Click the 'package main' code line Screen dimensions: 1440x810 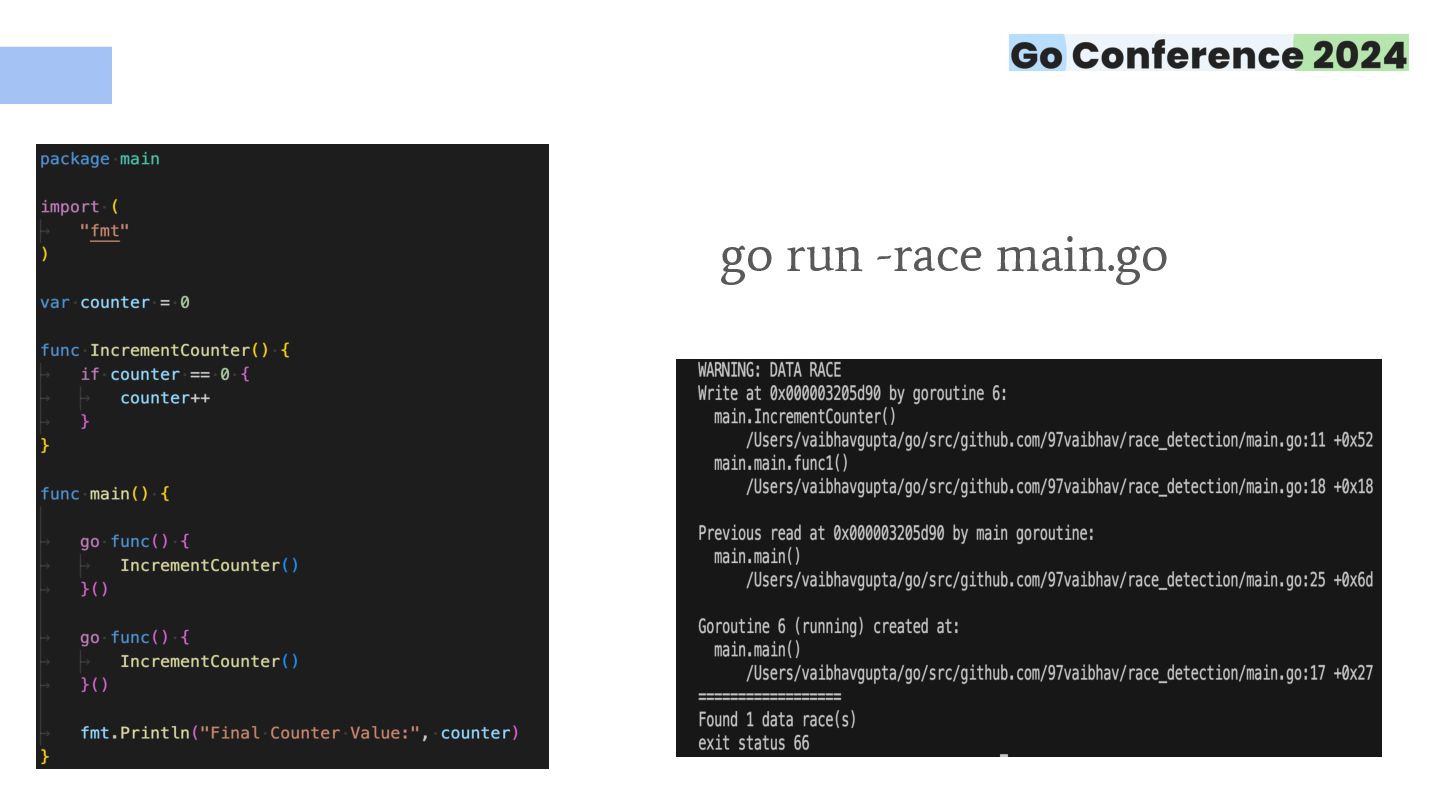pyautogui.click(x=100, y=159)
